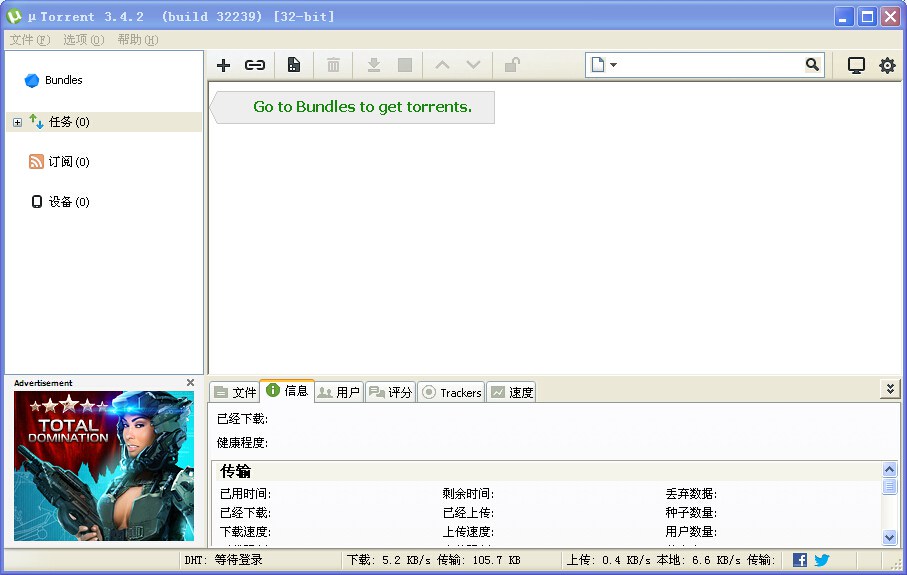This screenshot has height=575, width=907.
Task: Open the Twitter bird icon in status bar
Action: tap(821, 559)
